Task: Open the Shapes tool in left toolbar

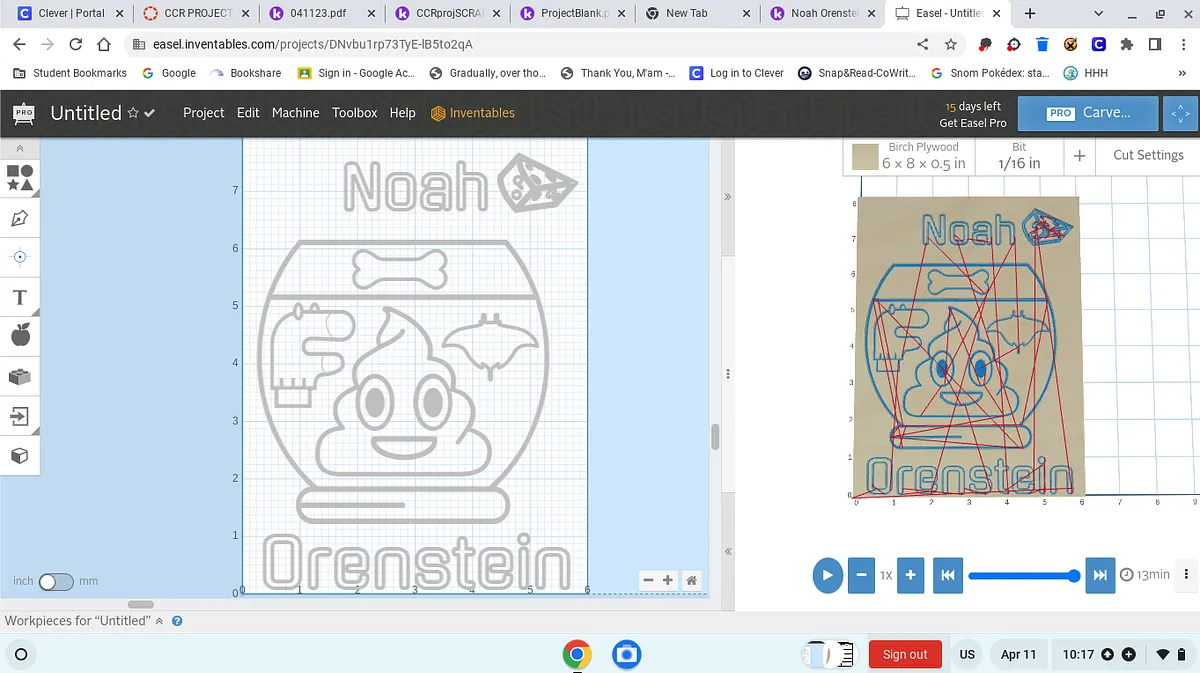Action: coord(20,178)
